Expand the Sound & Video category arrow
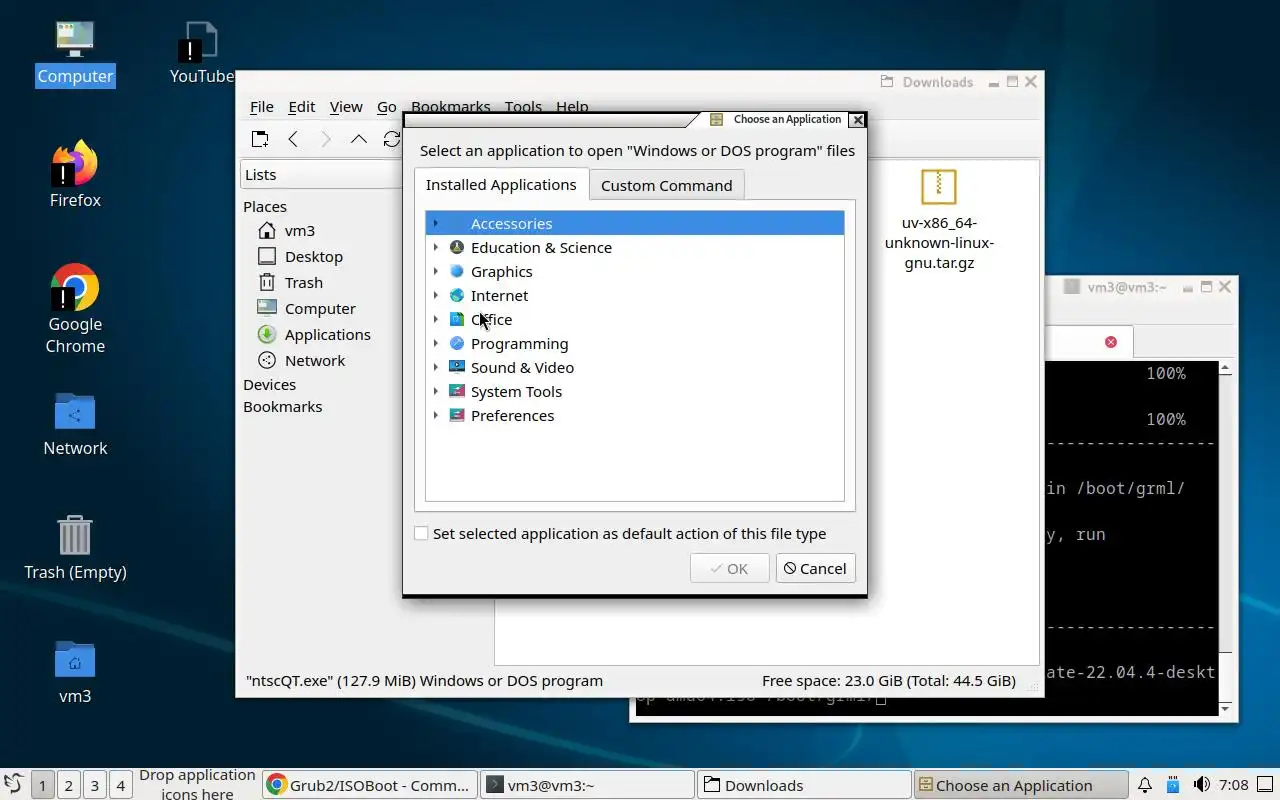Image resolution: width=1280 pixels, height=800 pixels. (436, 367)
